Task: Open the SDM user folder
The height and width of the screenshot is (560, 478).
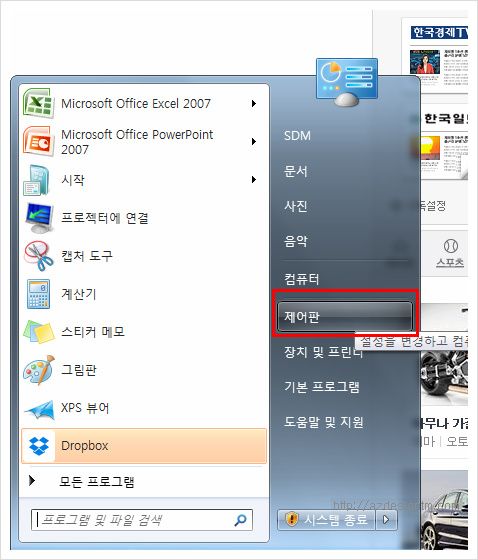Action: tap(297, 136)
